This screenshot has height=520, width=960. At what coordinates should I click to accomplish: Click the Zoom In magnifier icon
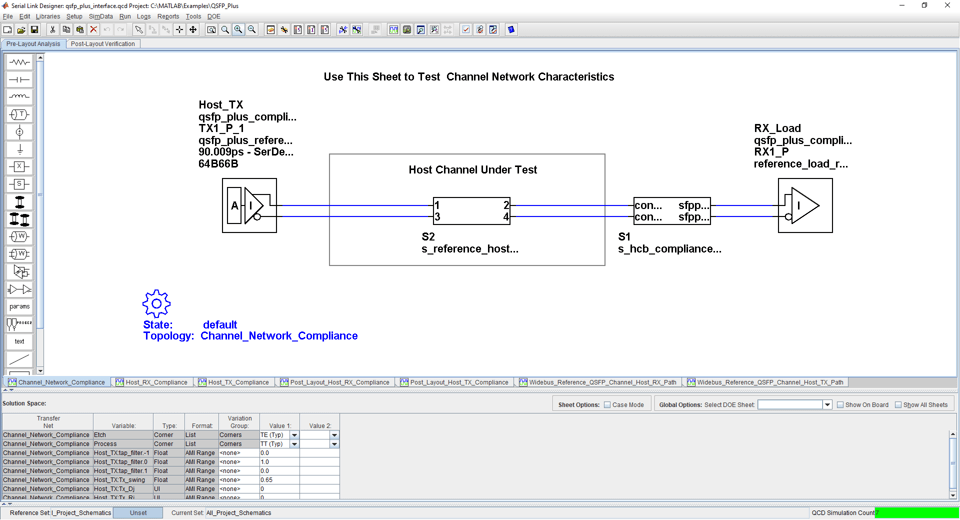pyautogui.click(x=238, y=29)
